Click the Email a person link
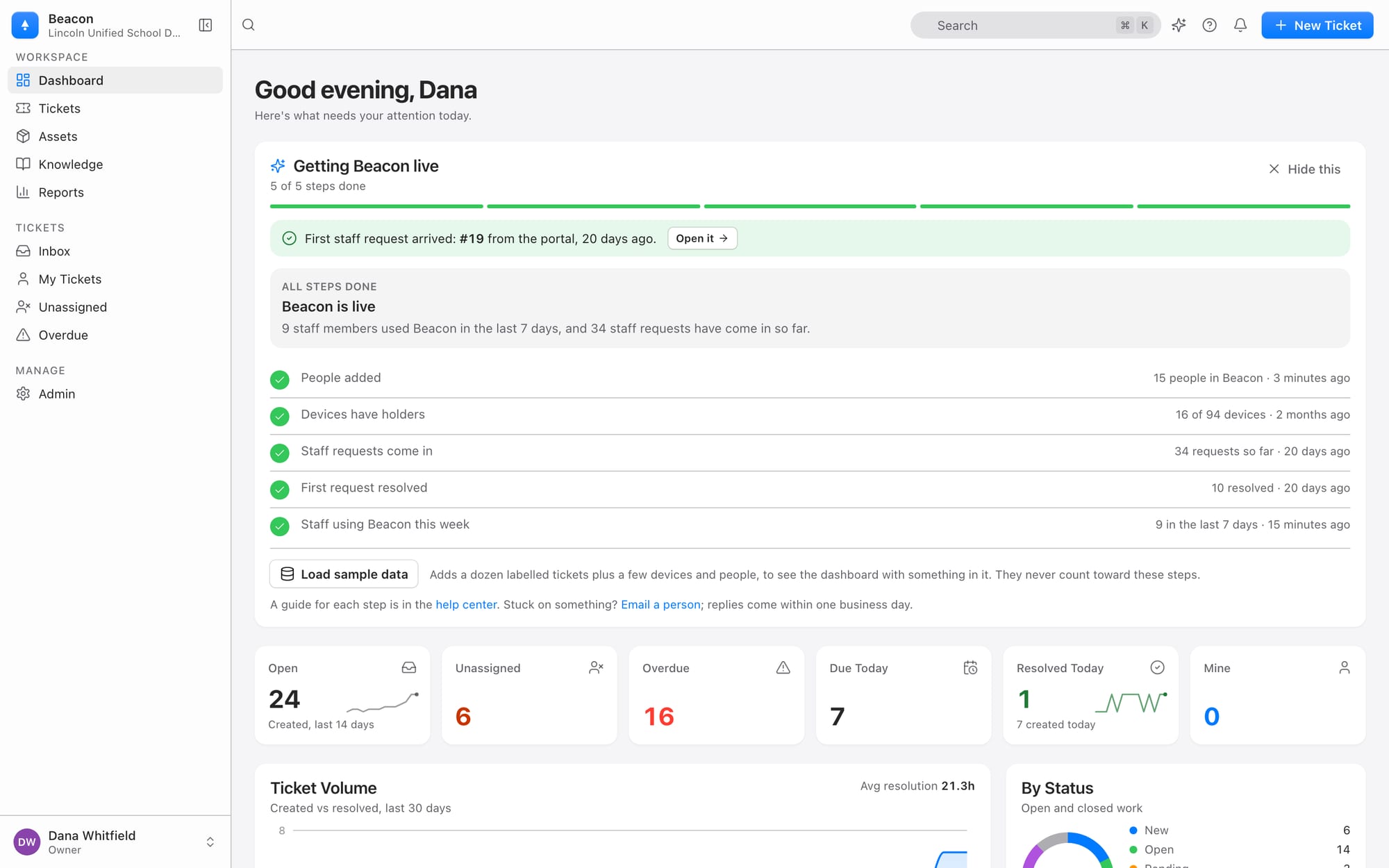The height and width of the screenshot is (868, 1389). 660,605
